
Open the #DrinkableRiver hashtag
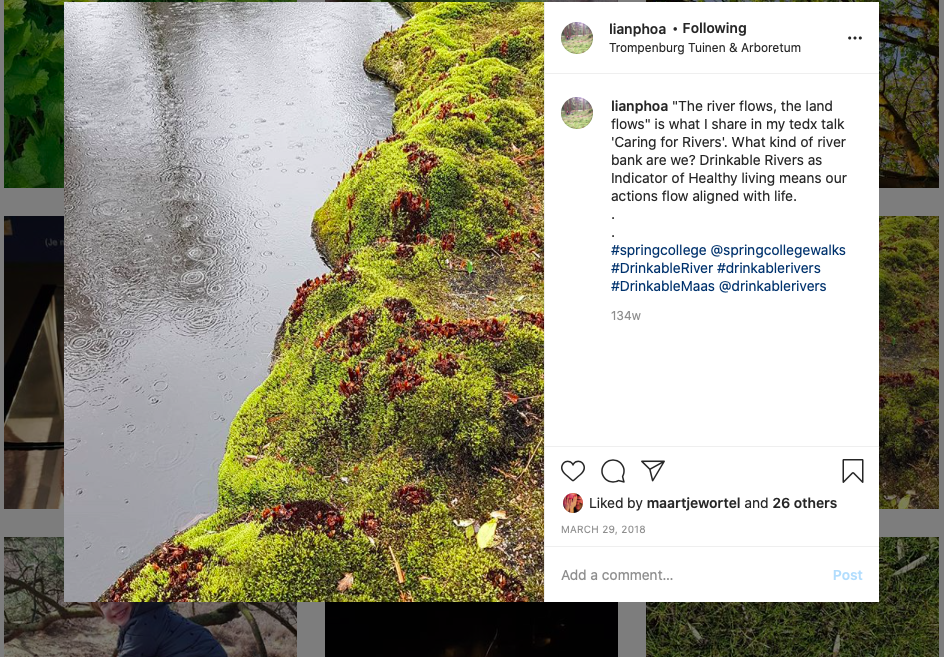point(662,268)
